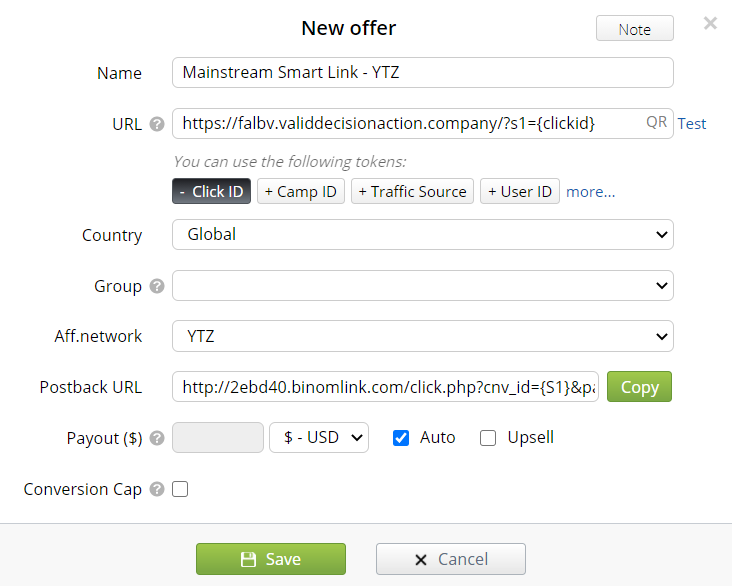Add the User ID token

(x=519, y=191)
